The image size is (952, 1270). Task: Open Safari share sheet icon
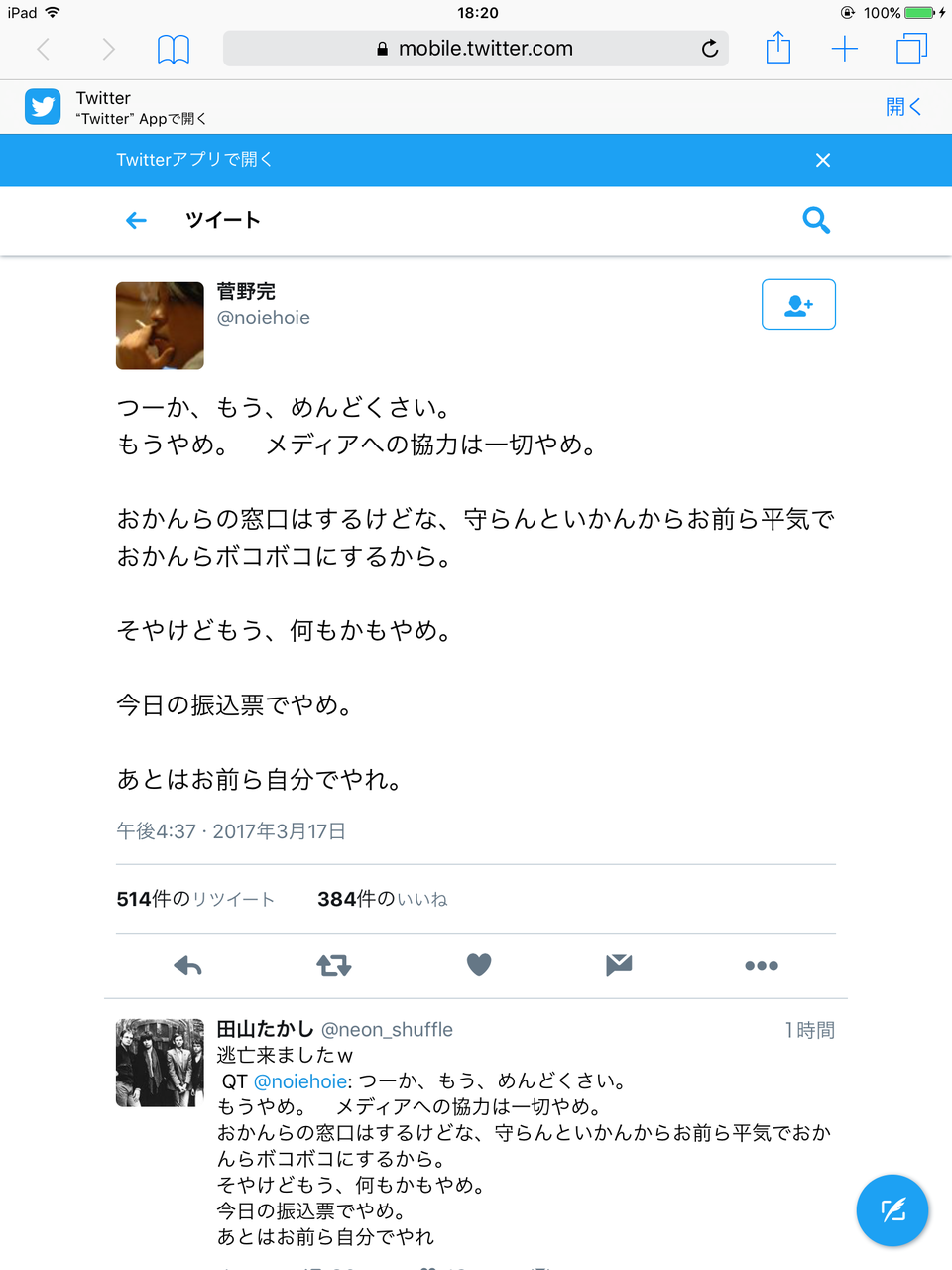click(778, 48)
